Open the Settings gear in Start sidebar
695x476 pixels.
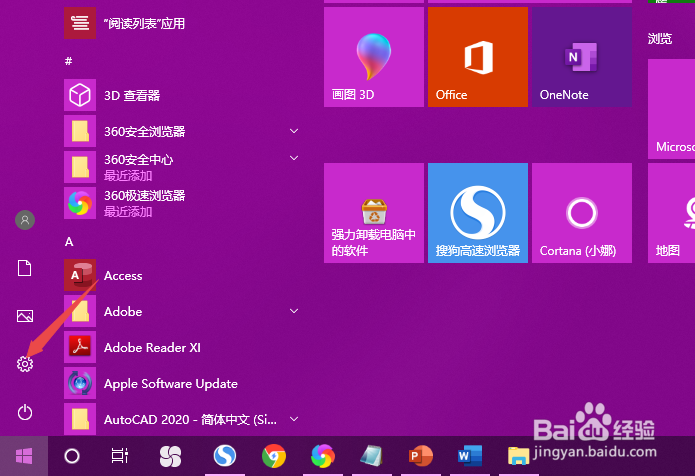(25, 364)
